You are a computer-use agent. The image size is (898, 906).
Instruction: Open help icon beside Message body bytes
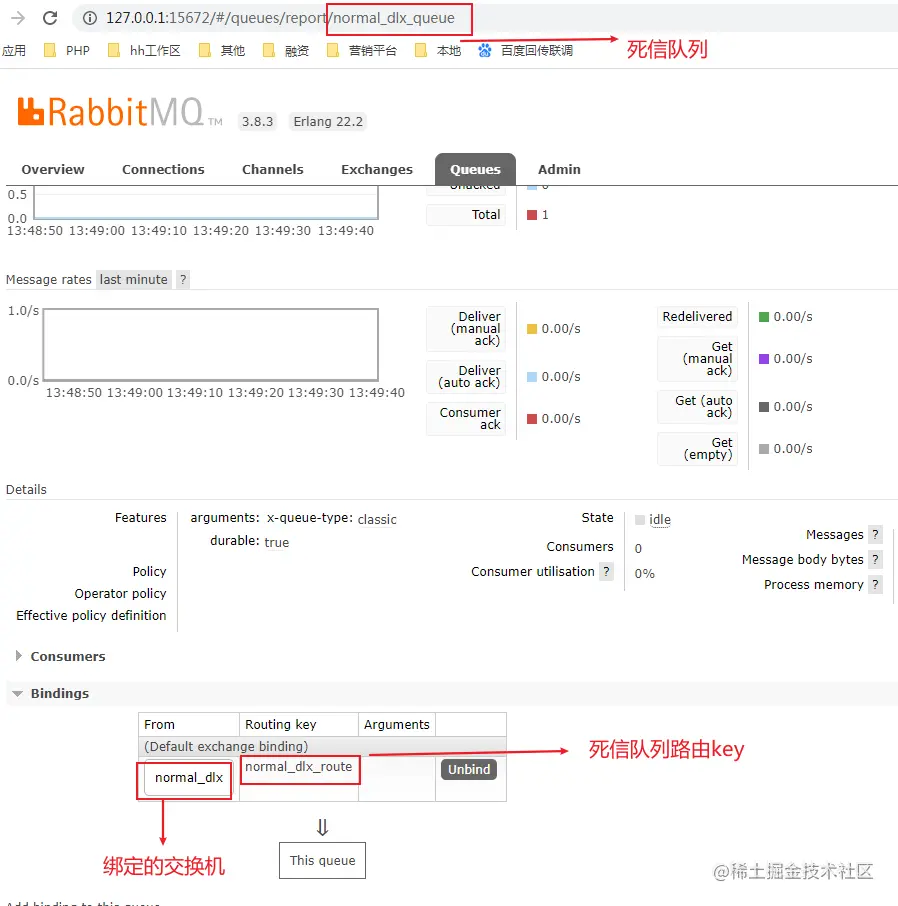point(875,559)
